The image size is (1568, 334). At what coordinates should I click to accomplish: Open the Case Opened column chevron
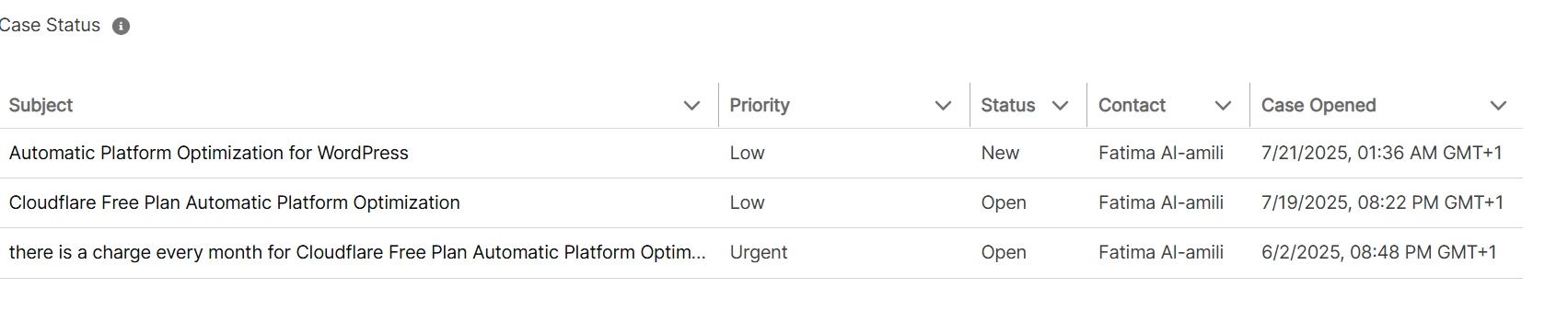[x=1498, y=106]
